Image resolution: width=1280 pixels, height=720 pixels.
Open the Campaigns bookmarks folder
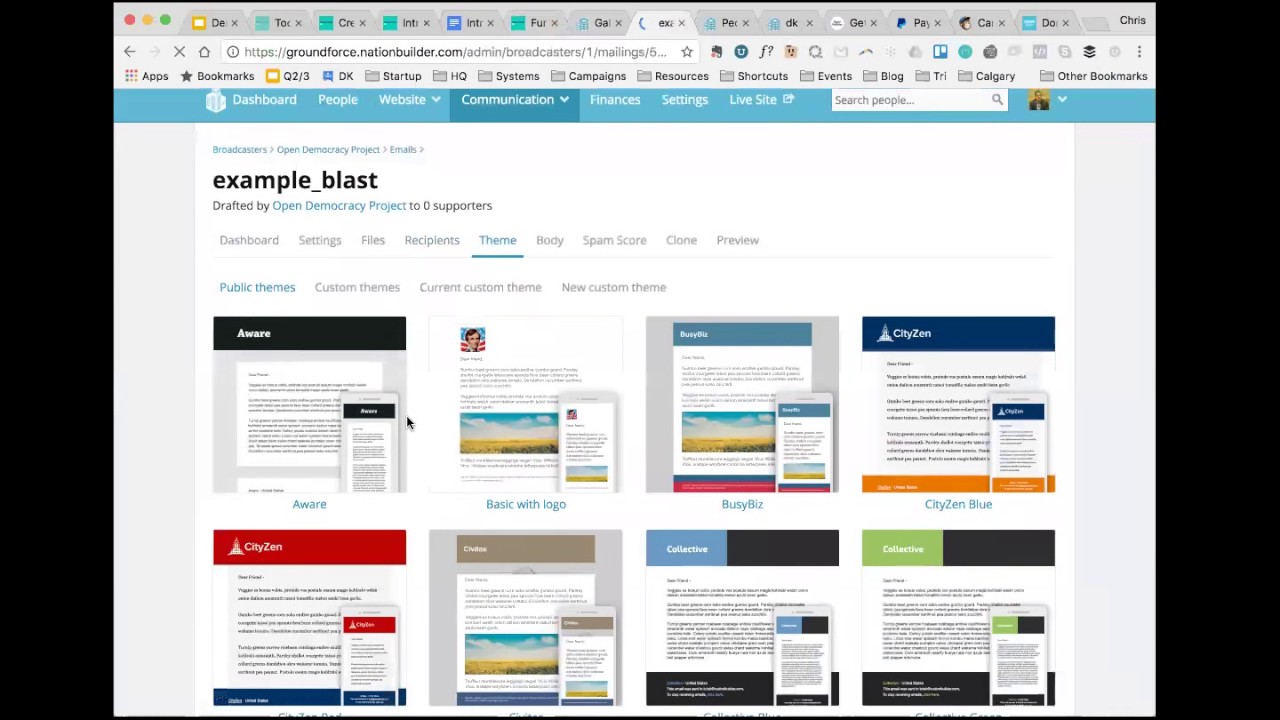[588, 76]
